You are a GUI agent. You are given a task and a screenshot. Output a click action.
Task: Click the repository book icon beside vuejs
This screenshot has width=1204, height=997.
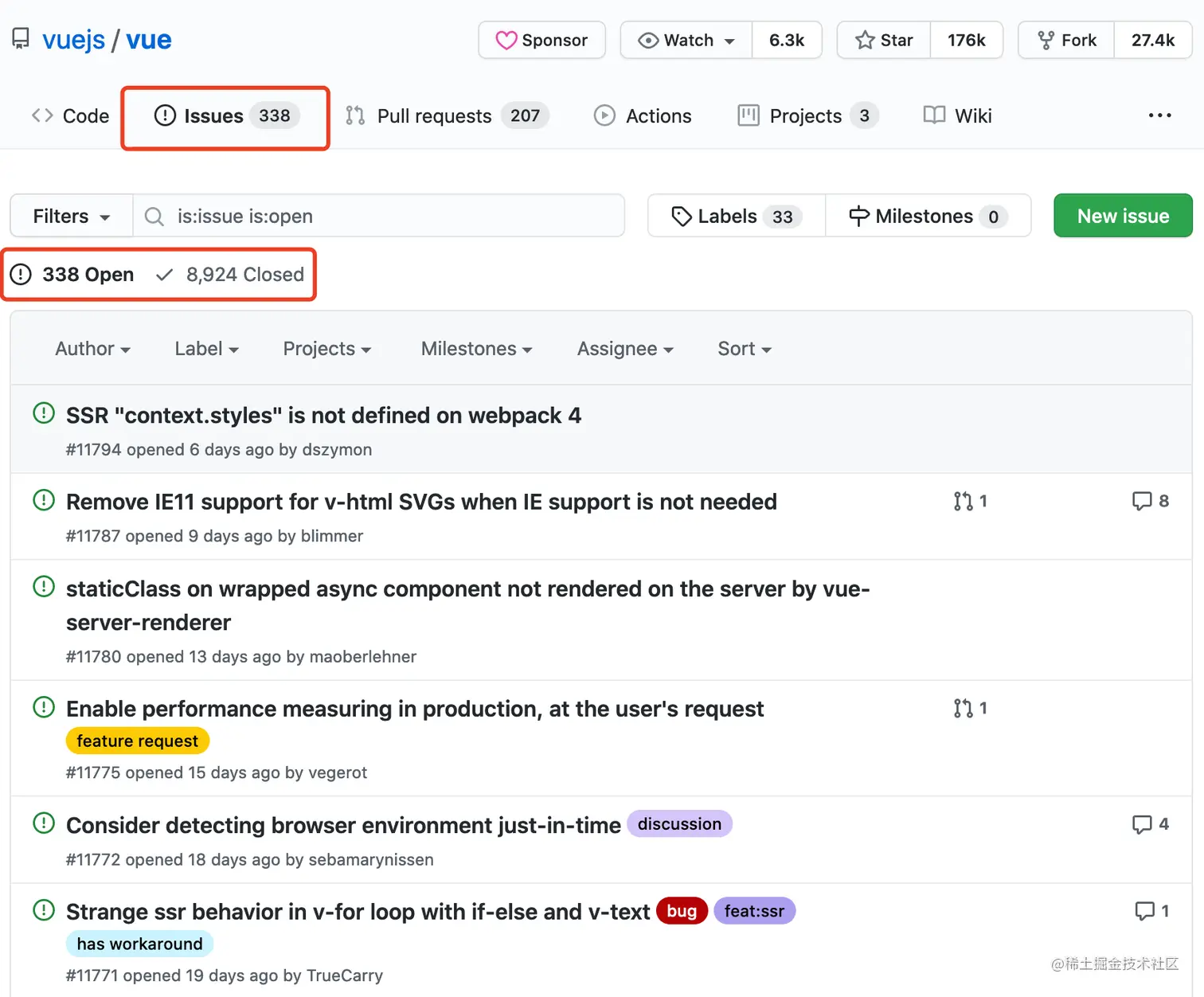click(x=21, y=39)
